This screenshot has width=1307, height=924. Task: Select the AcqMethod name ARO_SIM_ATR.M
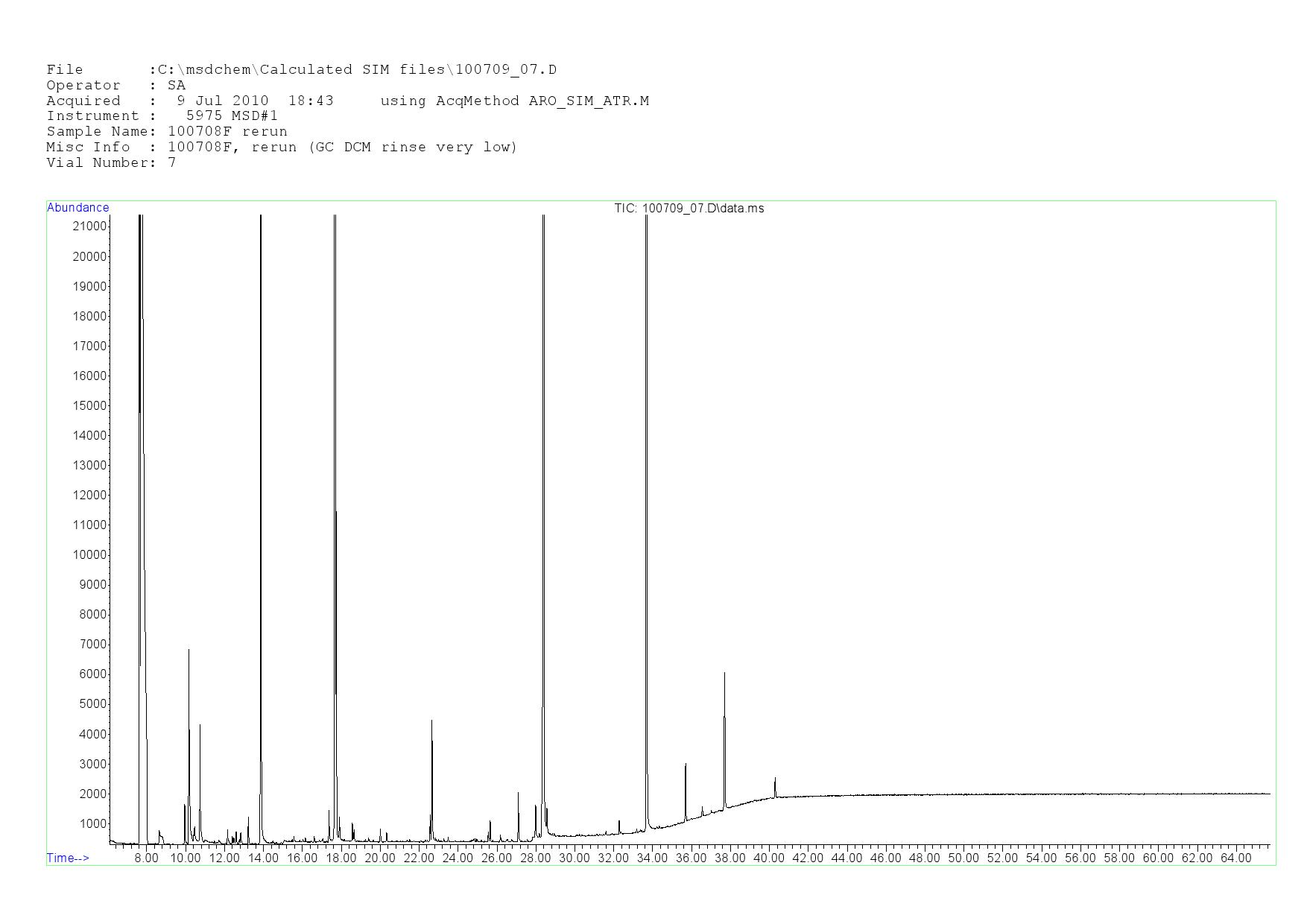[x=589, y=101]
